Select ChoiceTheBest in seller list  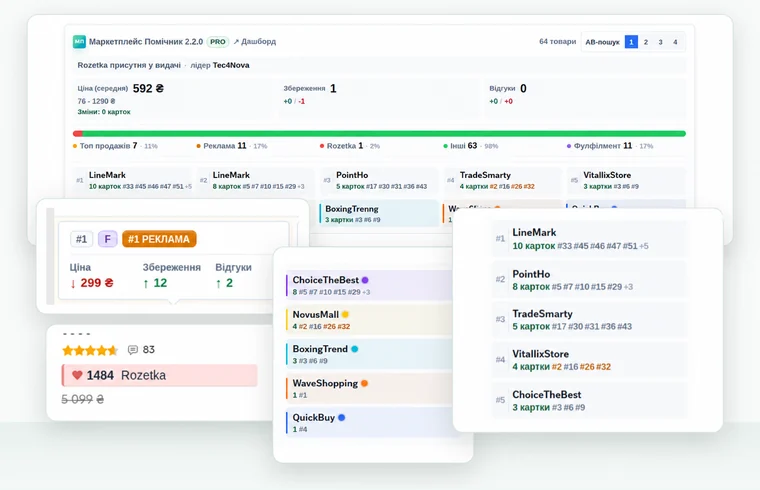coord(369,285)
